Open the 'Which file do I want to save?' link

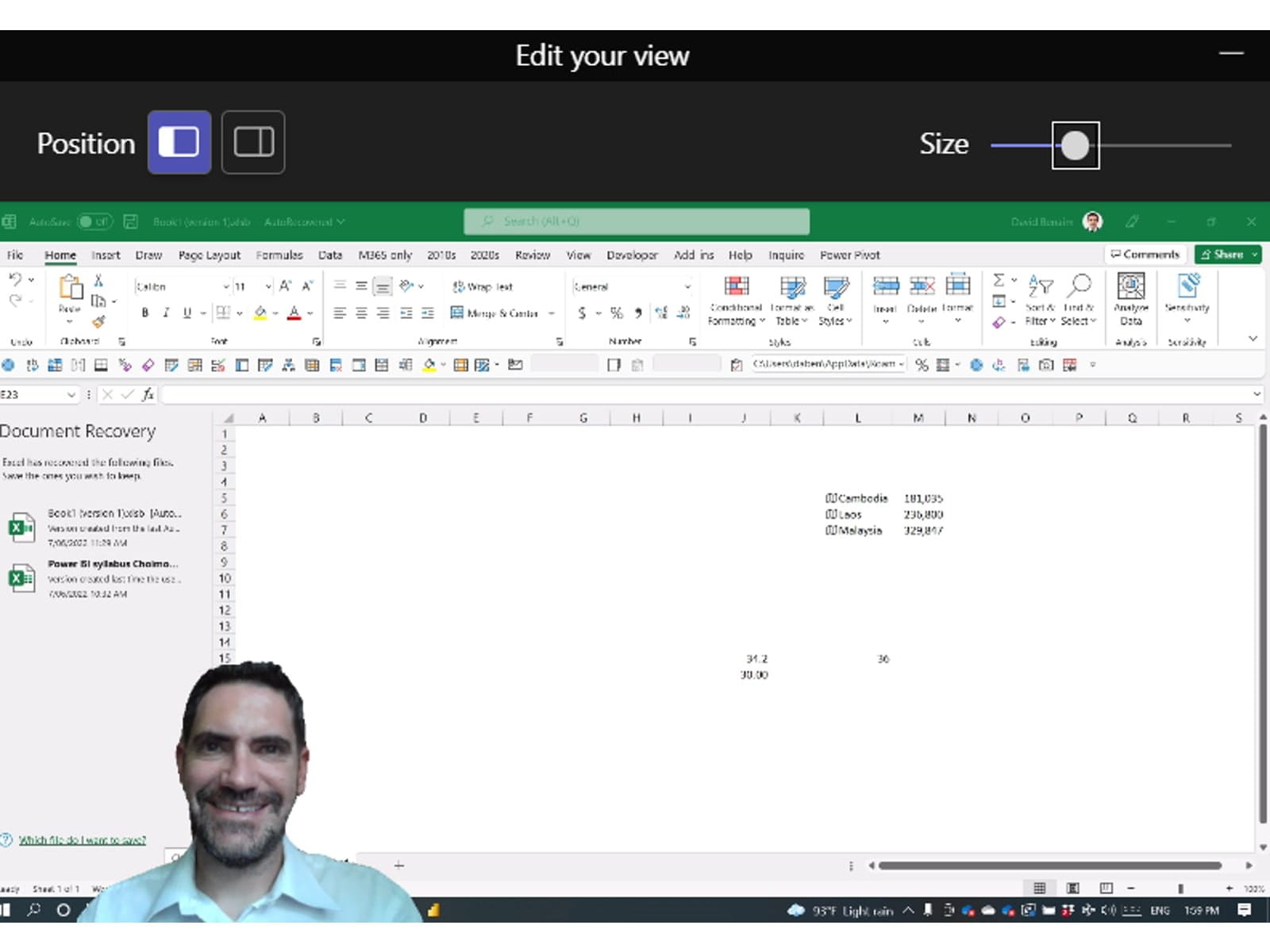(x=83, y=840)
